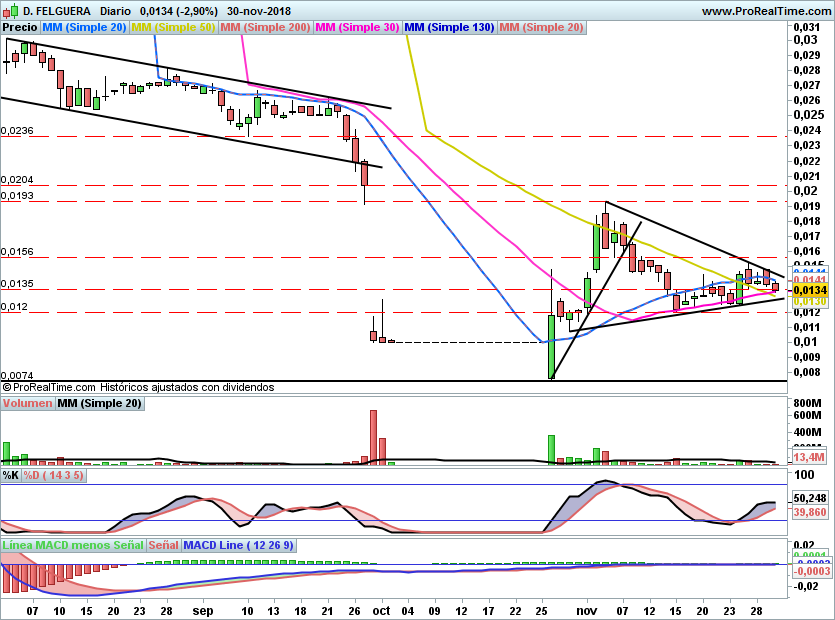Select the 800M volume axis value
The width and height of the screenshot is (835, 620).
coord(807,403)
